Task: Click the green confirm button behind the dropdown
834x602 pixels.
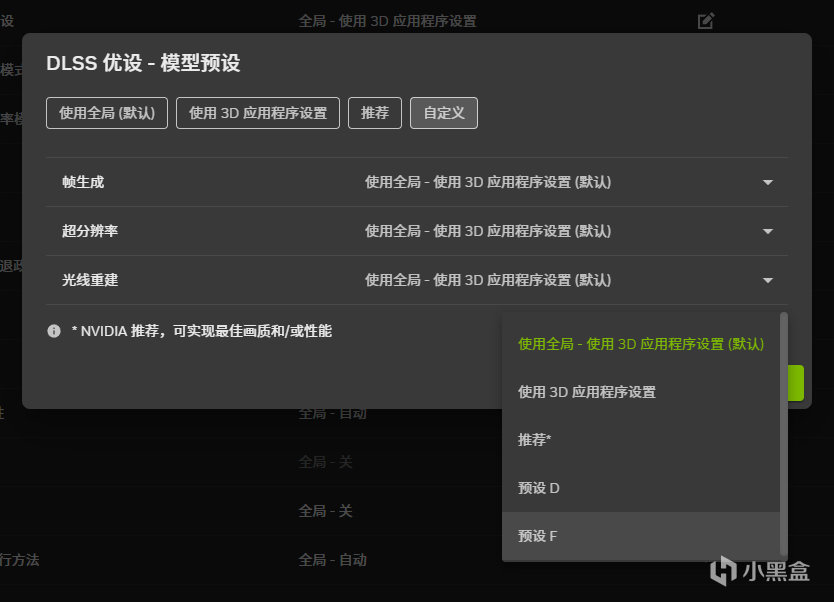Action: coord(796,383)
